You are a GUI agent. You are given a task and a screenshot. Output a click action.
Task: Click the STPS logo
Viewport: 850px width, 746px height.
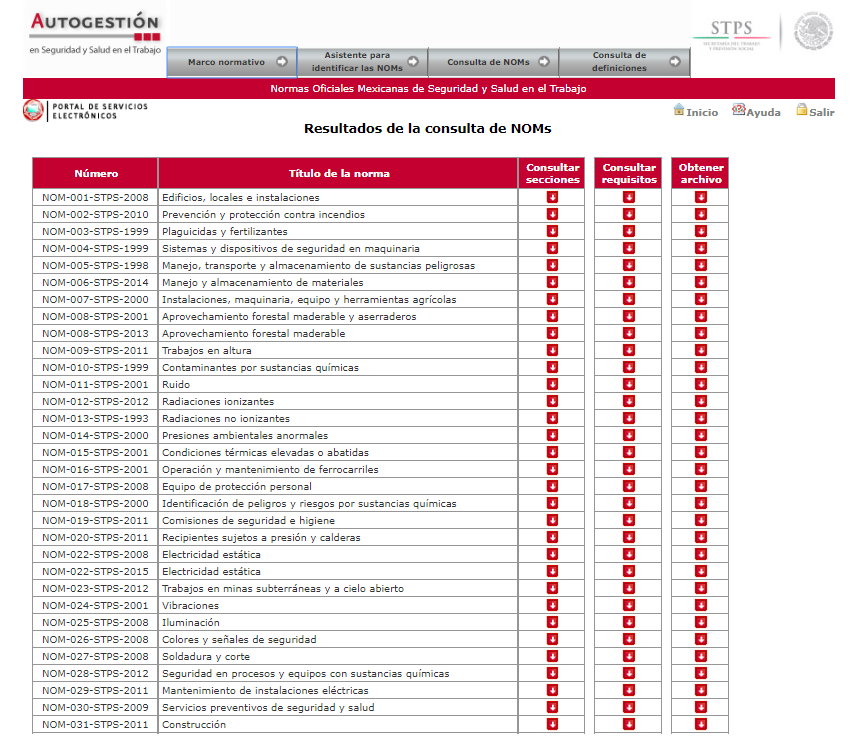tap(731, 34)
